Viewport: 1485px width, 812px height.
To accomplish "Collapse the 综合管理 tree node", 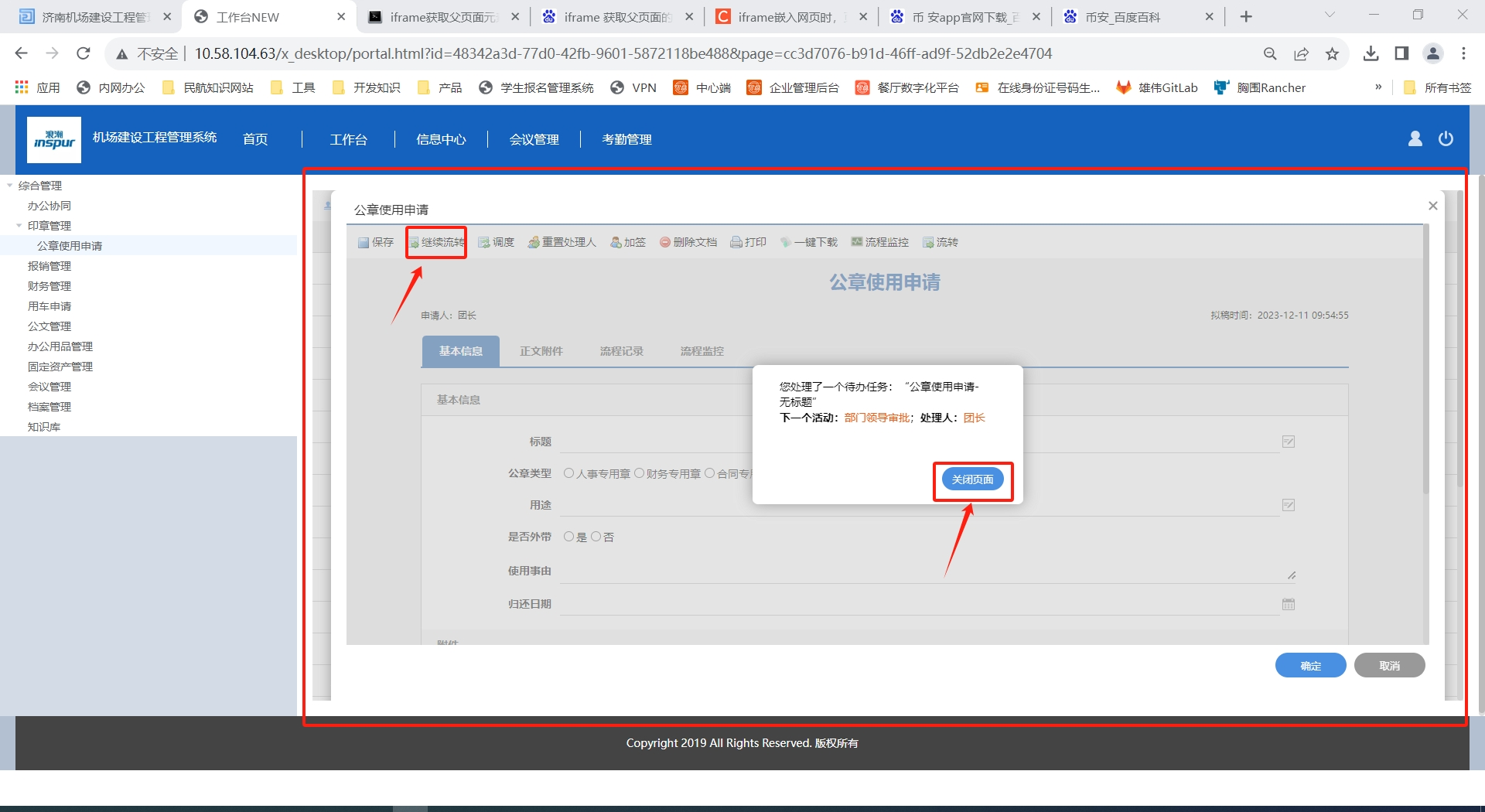I will [10, 186].
